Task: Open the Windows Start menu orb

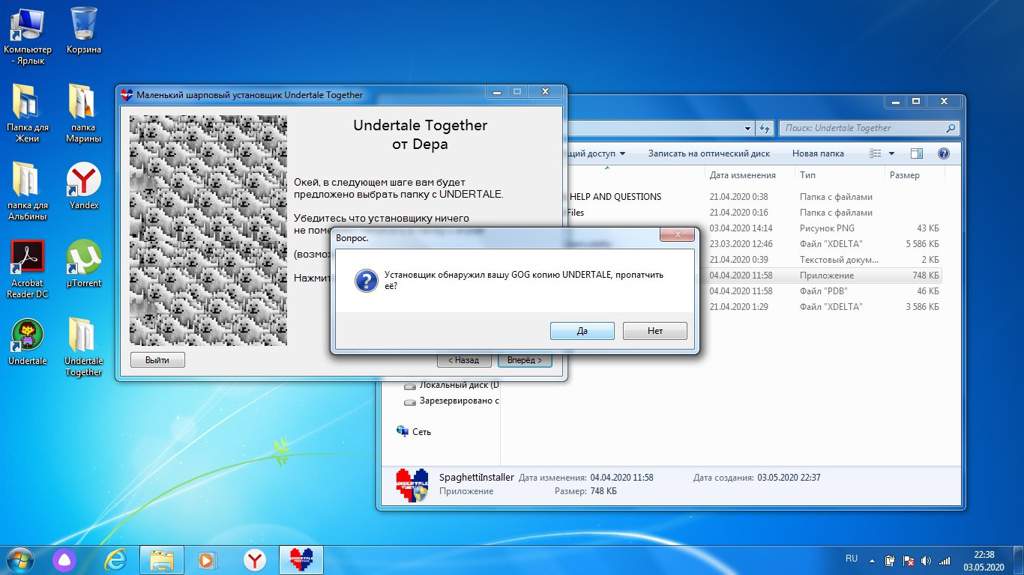Action: point(19,560)
